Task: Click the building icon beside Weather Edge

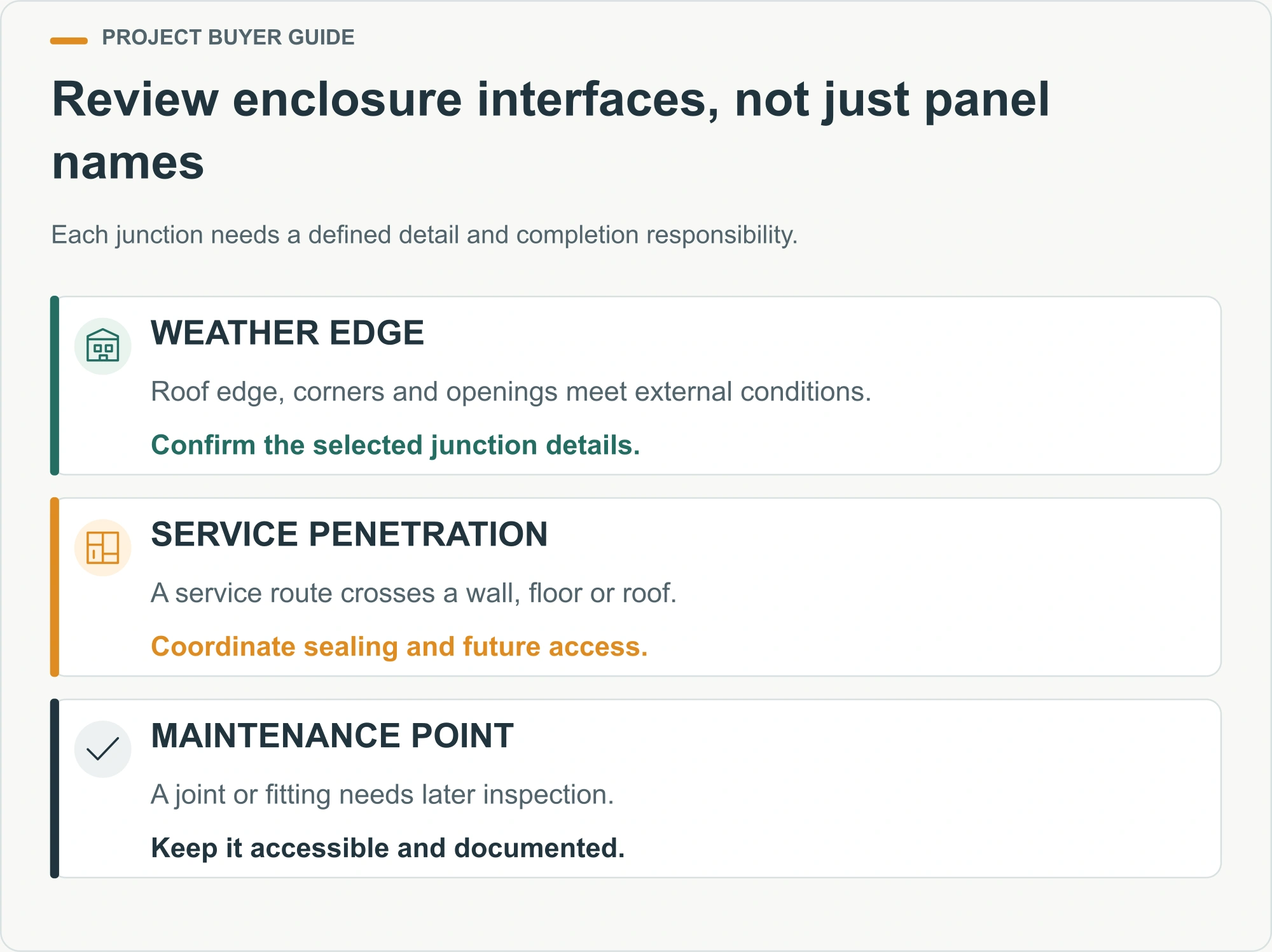Action: pos(103,346)
